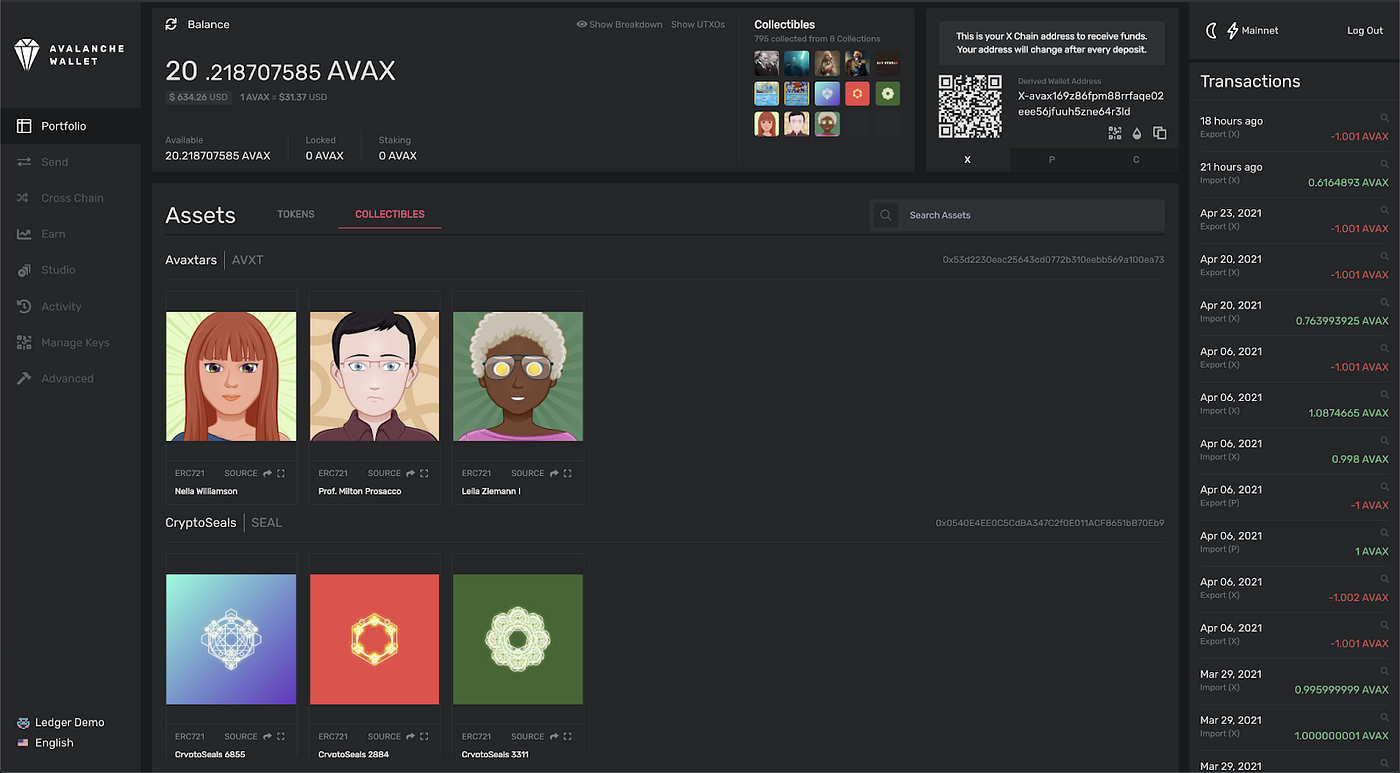1400x773 pixels.
Task: Open Studio from the sidebar
Action: [70, 270]
